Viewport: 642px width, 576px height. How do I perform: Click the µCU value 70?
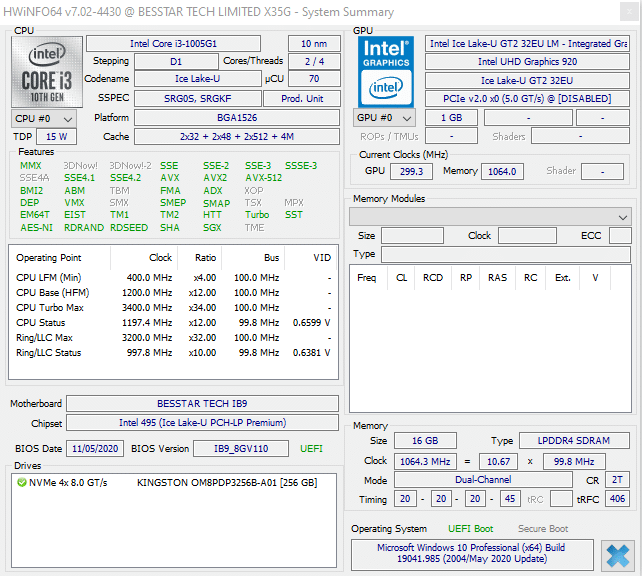(314, 79)
